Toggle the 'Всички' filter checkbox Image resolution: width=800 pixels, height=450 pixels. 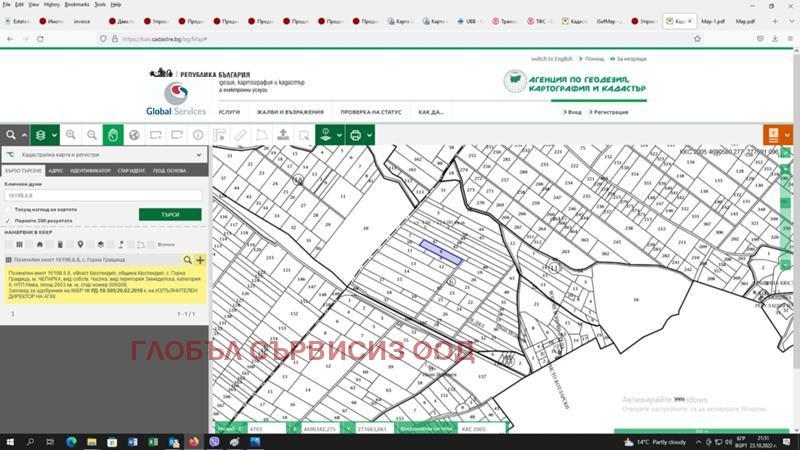click(150, 244)
